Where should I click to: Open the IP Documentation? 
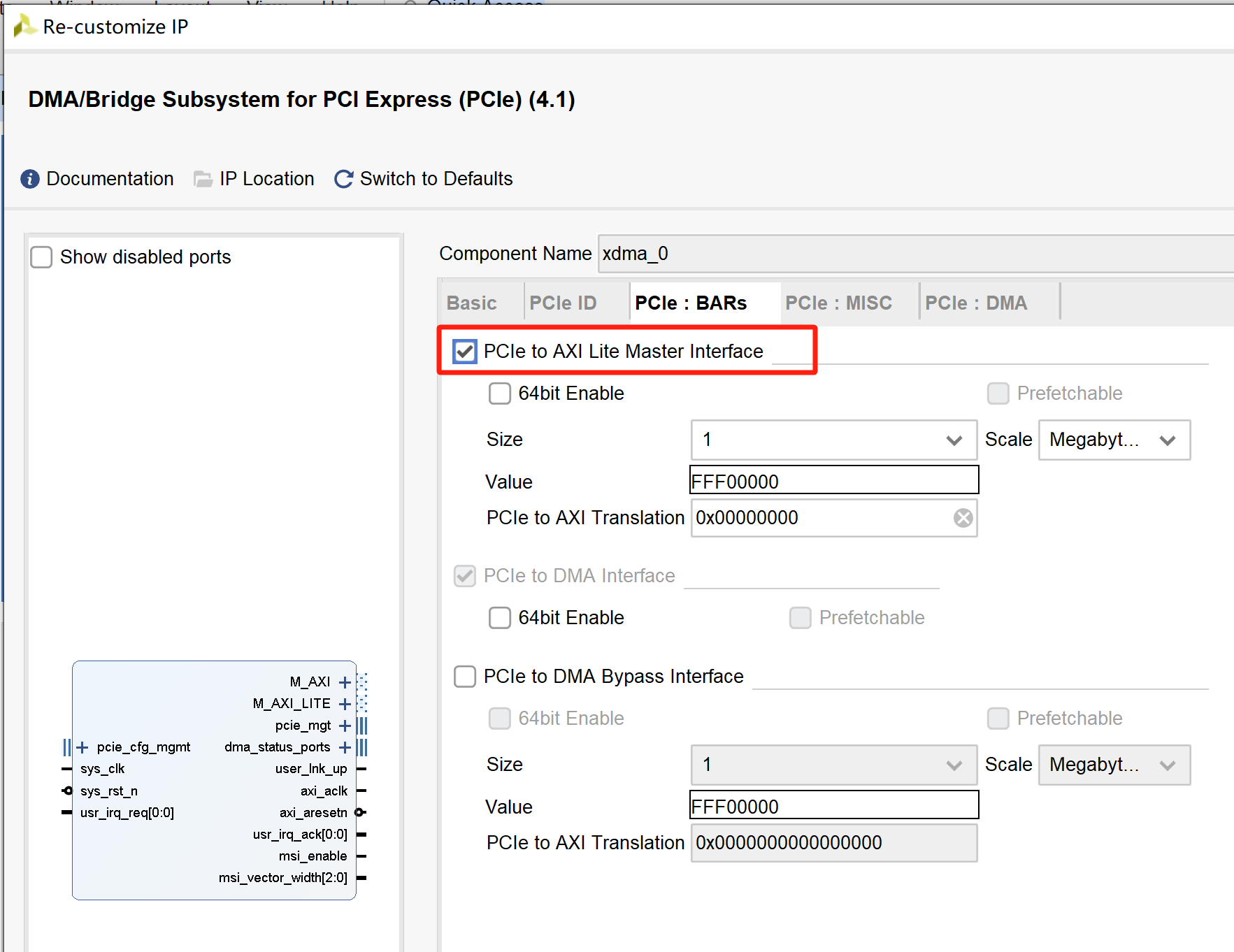tap(110, 179)
